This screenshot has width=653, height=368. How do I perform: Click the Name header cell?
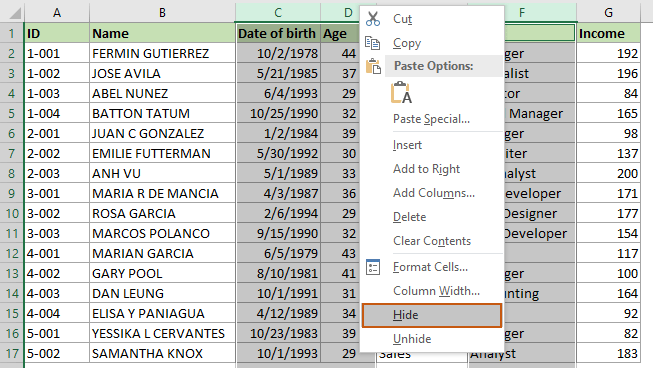[x=162, y=33]
